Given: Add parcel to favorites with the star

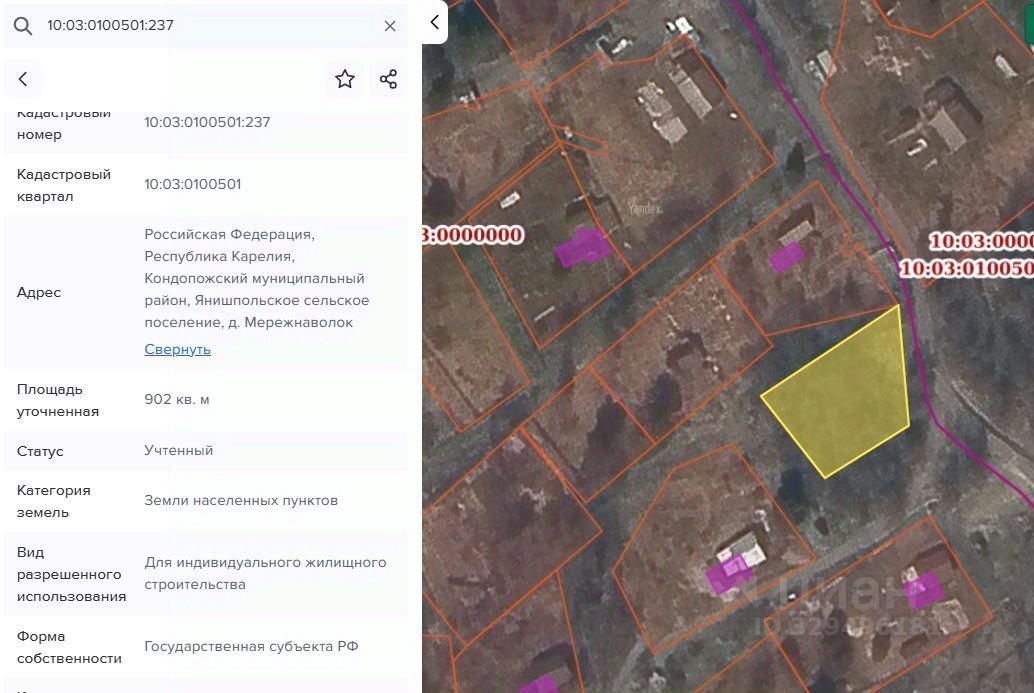Looking at the screenshot, I should (x=345, y=79).
